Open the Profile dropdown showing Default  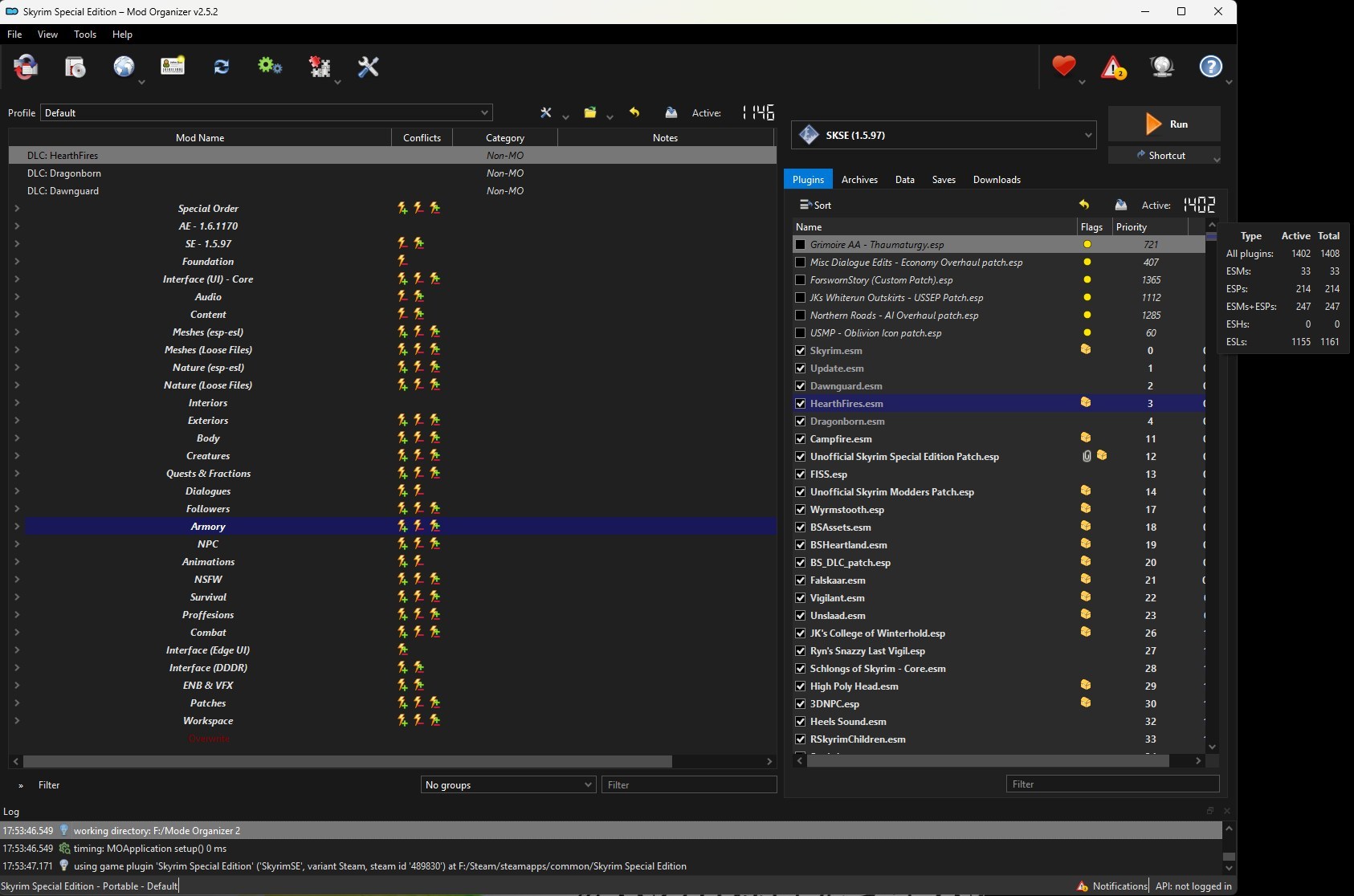[x=267, y=112]
